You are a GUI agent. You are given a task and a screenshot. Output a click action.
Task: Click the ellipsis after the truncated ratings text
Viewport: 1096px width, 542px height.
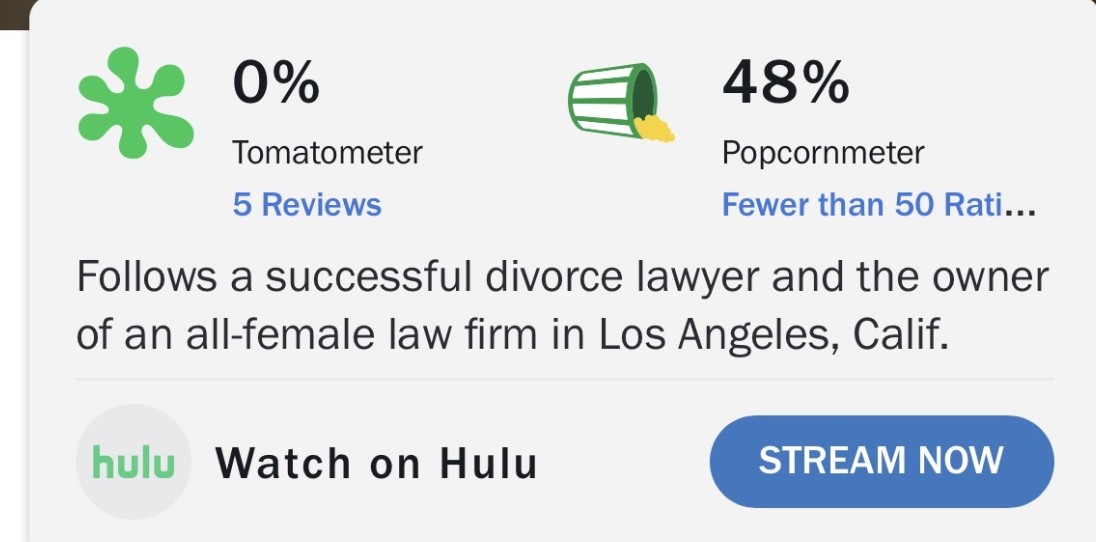coord(1020,207)
